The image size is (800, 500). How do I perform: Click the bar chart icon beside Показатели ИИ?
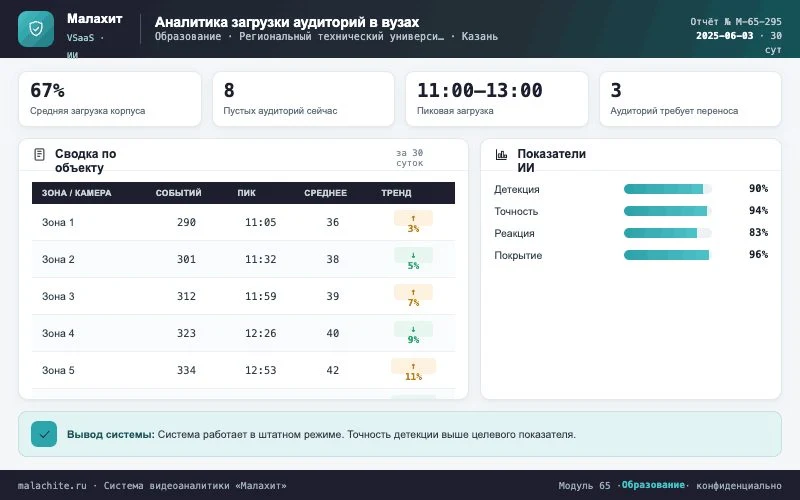pos(502,154)
